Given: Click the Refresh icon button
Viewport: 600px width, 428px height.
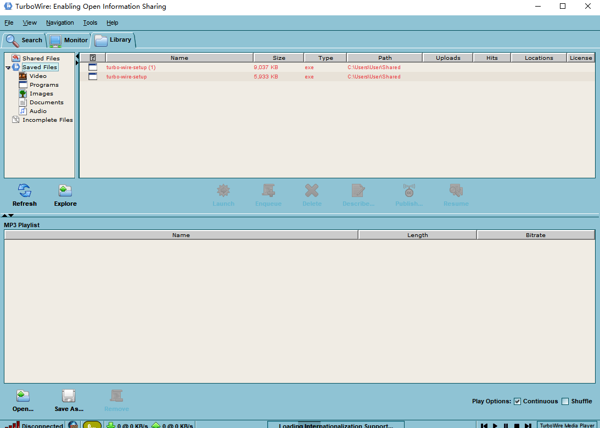Looking at the screenshot, I should (x=24, y=190).
